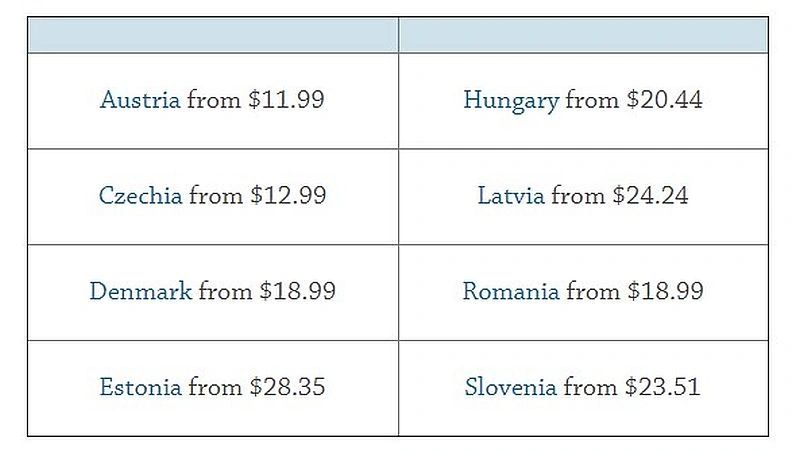Open the Hungary link

[511, 101]
